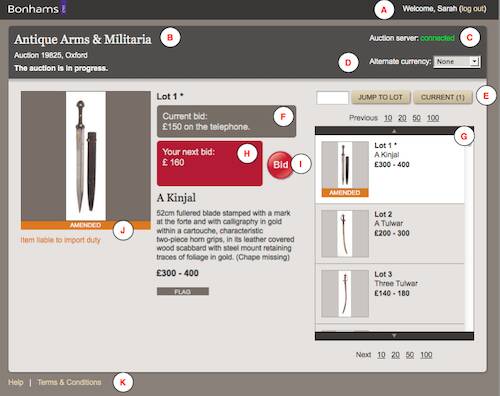The height and width of the screenshot is (396, 500).
Task: Click the log out link
Action: (473, 9)
